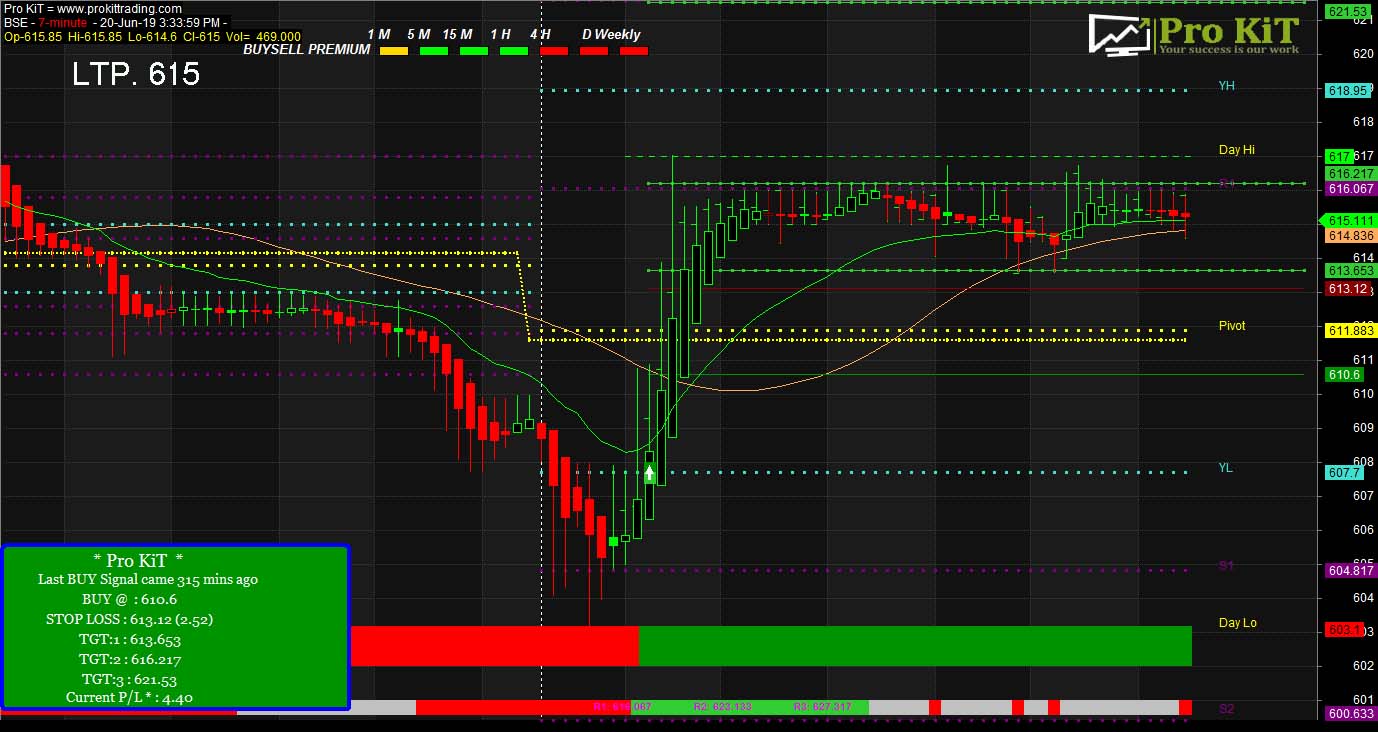The width and height of the screenshot is (1378, 732).
Task: Click the yellow 1 M signal indicator
Action: pyautogui.click(x=394, y=51)
